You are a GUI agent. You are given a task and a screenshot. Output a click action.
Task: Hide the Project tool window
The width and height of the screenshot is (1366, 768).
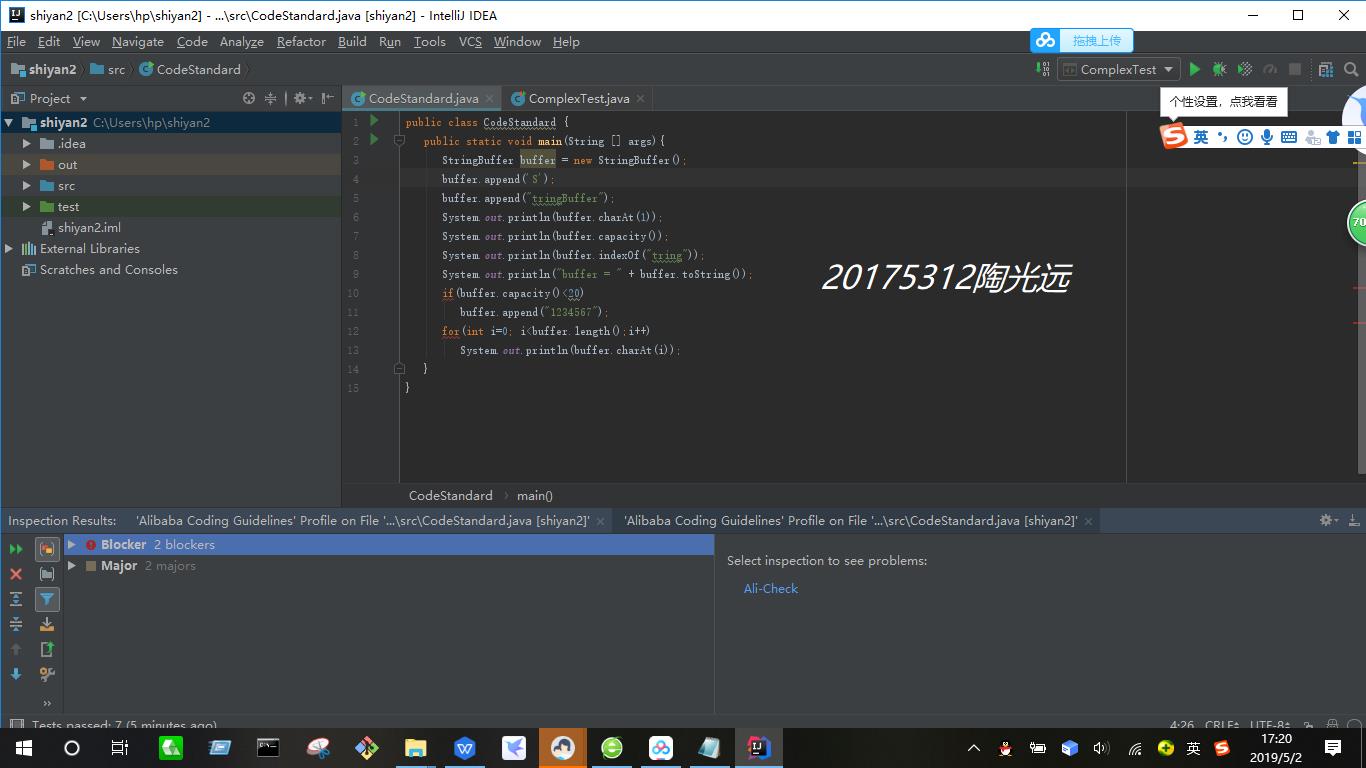point(328,98)
